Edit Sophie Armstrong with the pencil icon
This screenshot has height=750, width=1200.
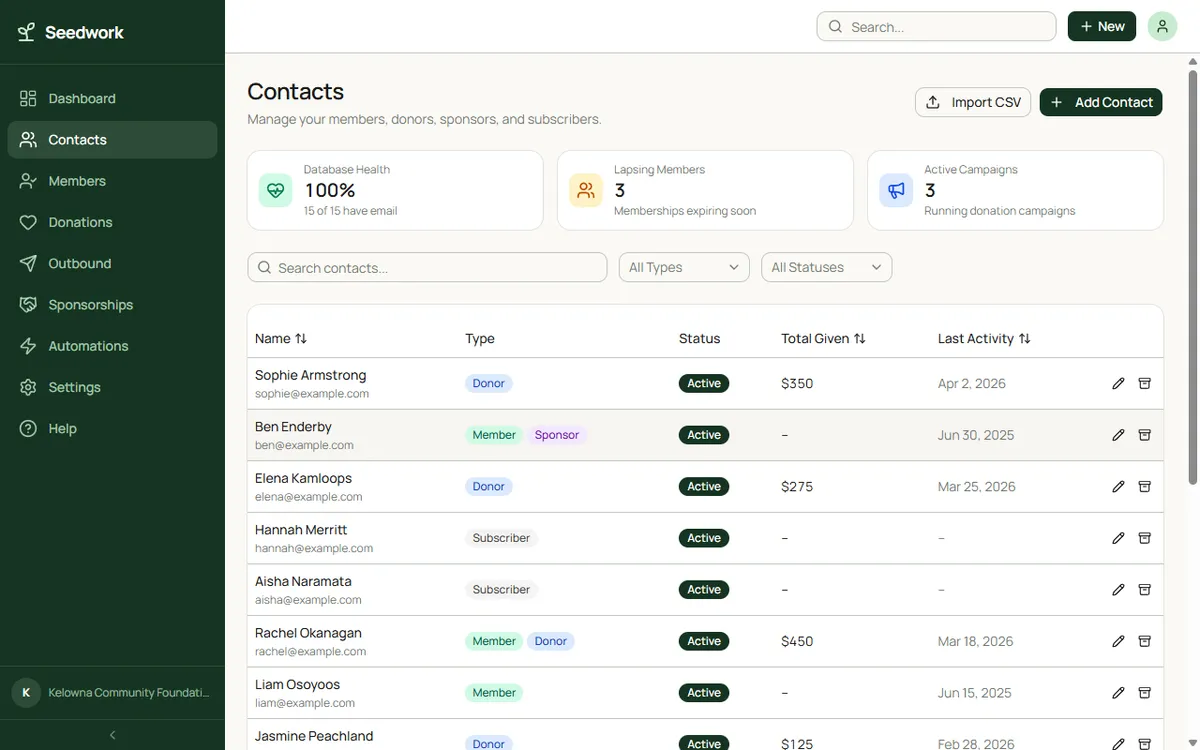pos(1117,382)
